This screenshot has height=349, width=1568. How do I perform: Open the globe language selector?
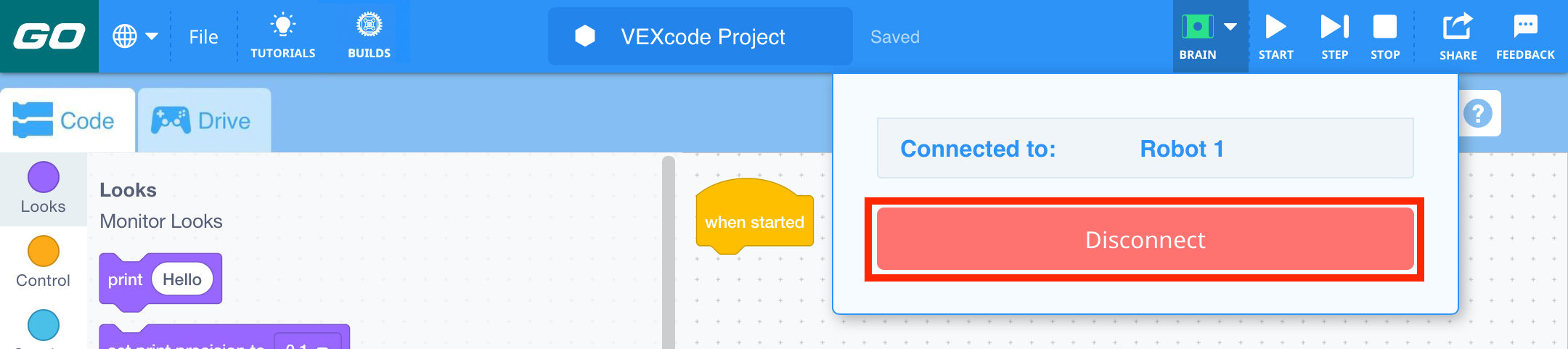(x=126, y=36)
